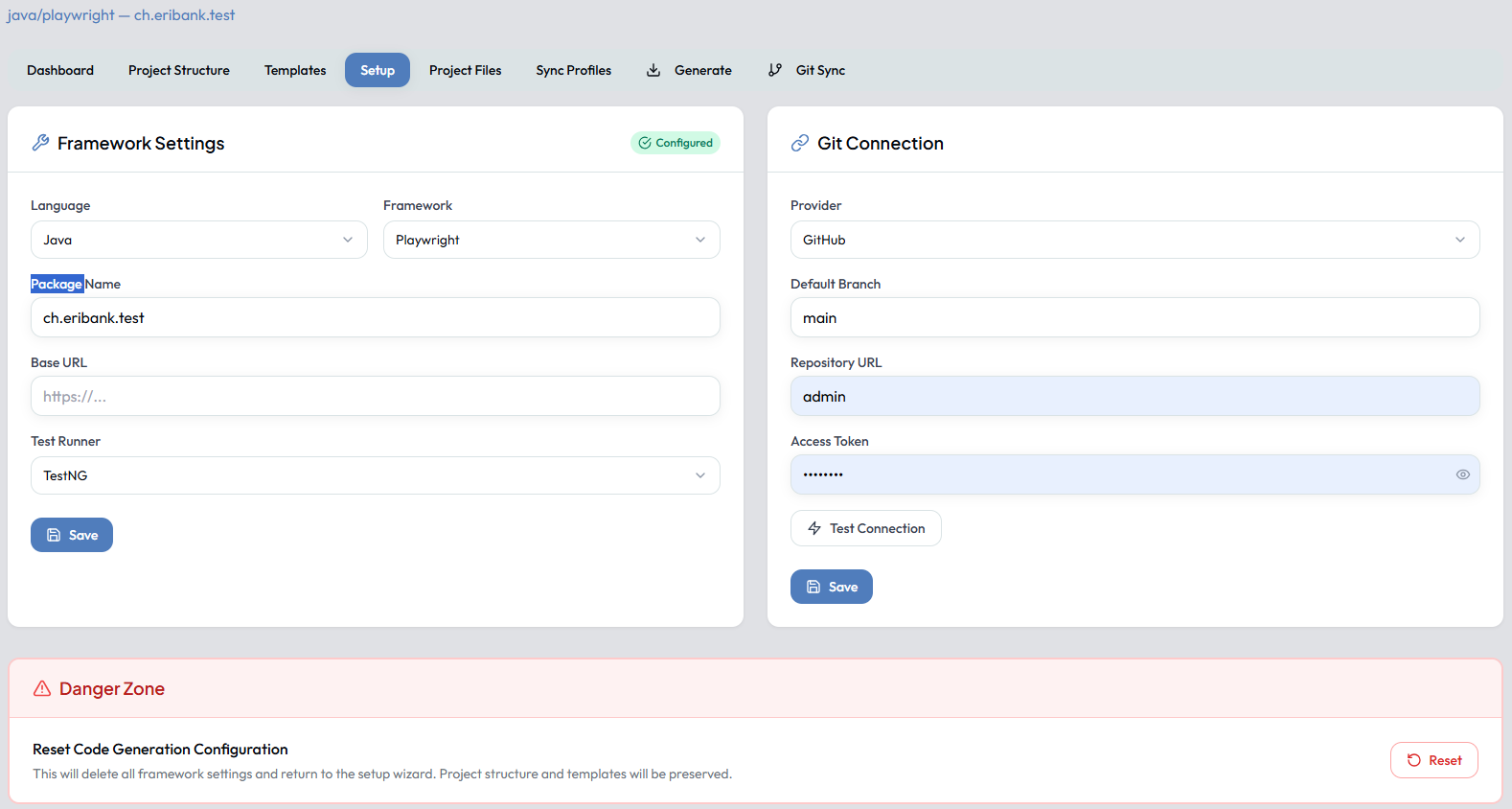
Task: Select the Setup tab
Action: coord(378,70)
